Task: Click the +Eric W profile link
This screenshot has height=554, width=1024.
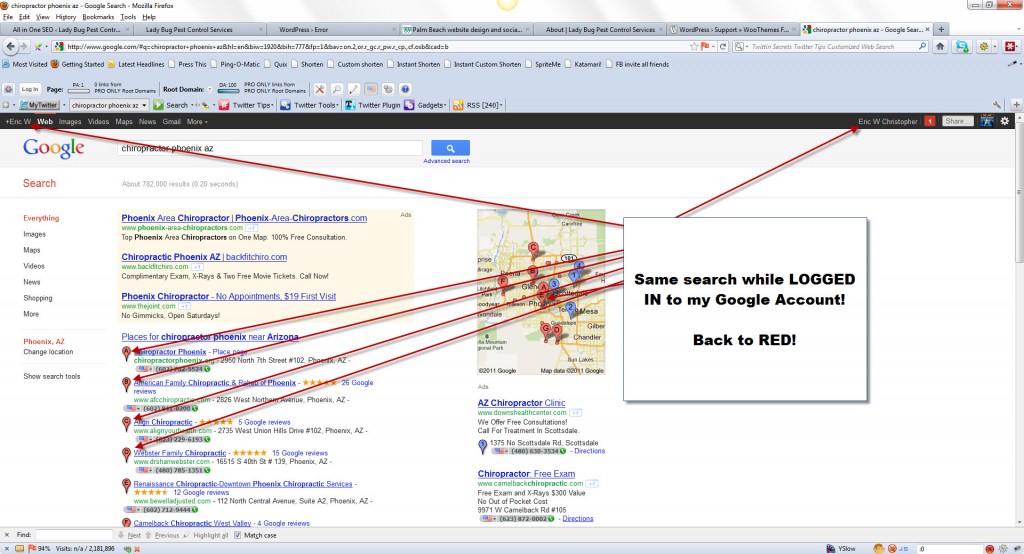Action: coord(18,122)
